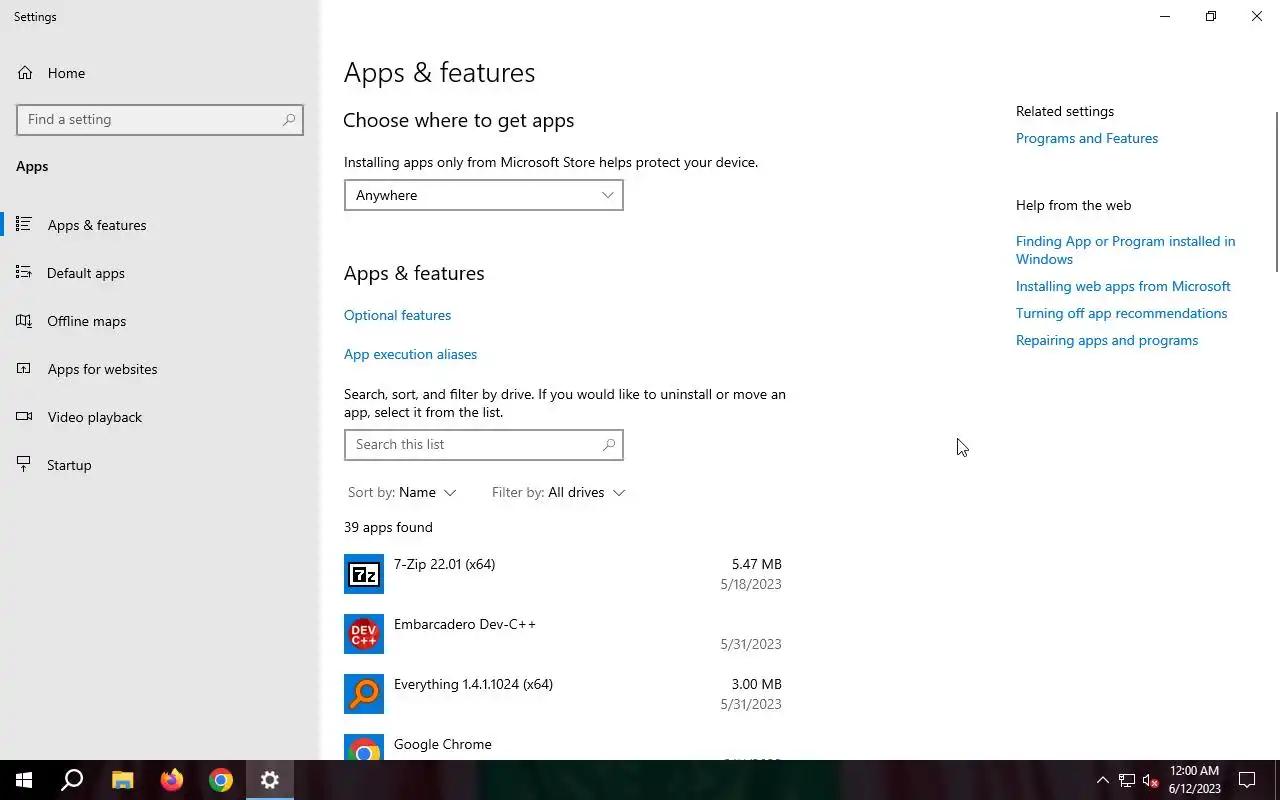Open App execution aliases link
The width and height of the screenshot is (1280, 800).
(410, 354)
